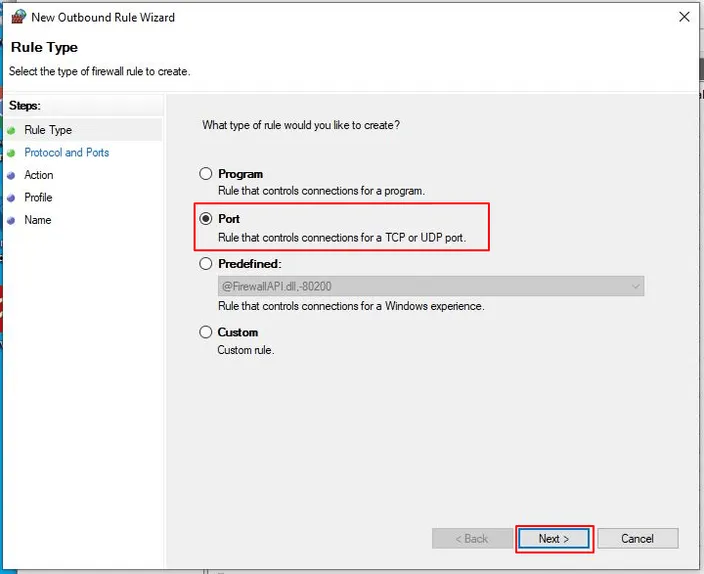The image size is (704, 574).
Task: Click the green bullet beside Rule Type
Action: point(11,131)
